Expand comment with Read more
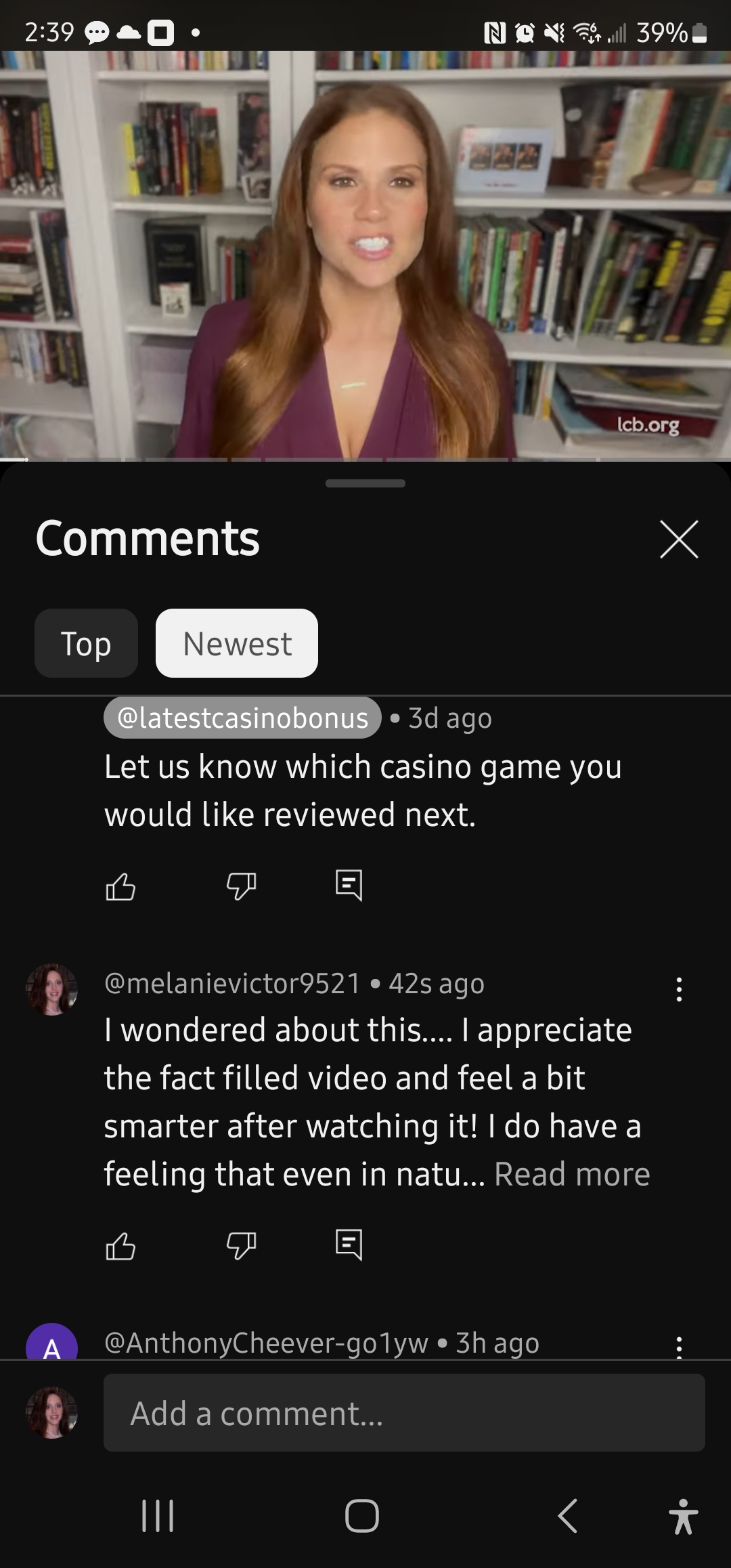Screen dimensions: 731x1568 click(572, 1174)
